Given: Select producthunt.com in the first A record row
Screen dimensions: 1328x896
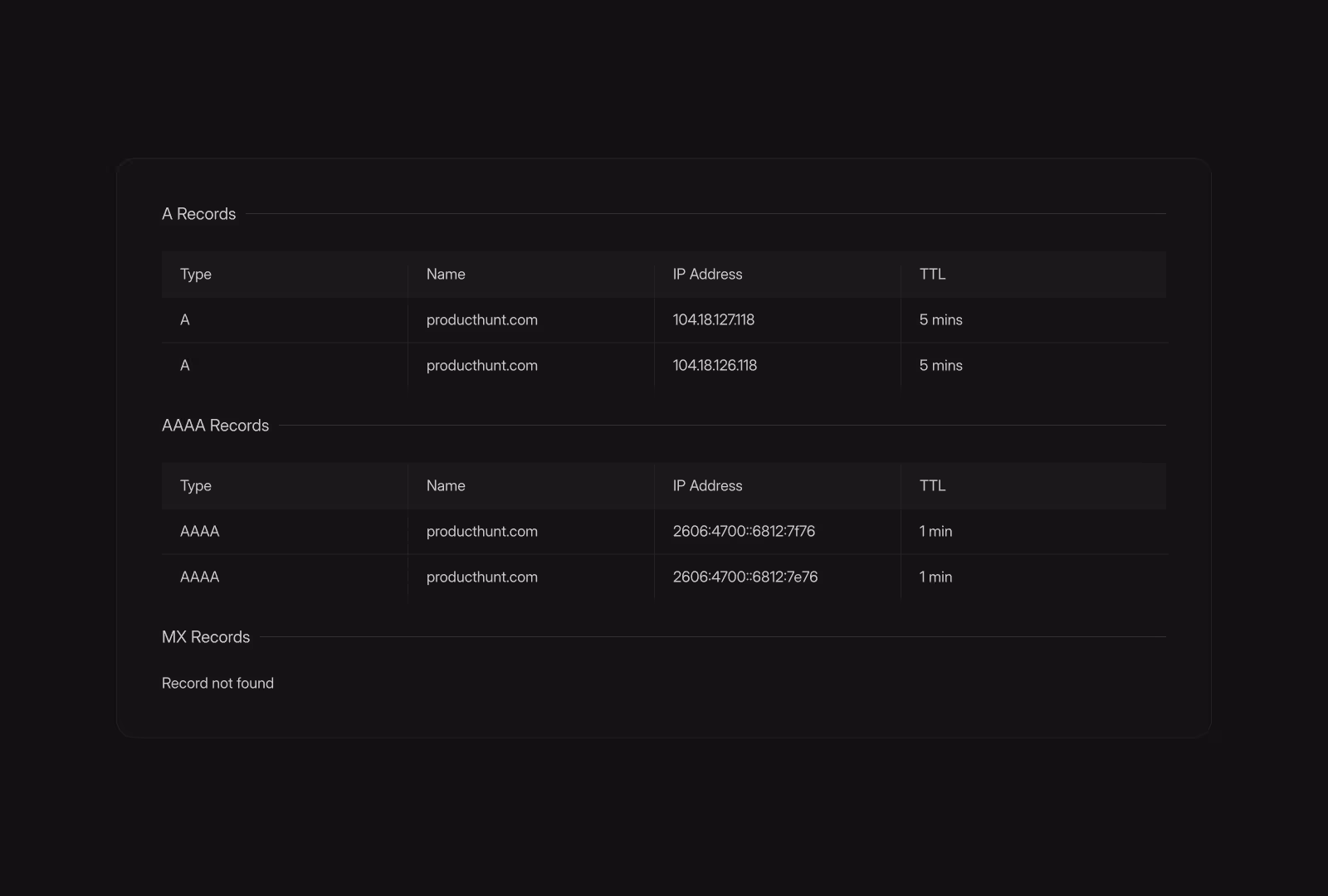Looking at the screenshot, I should pos(481,319).
